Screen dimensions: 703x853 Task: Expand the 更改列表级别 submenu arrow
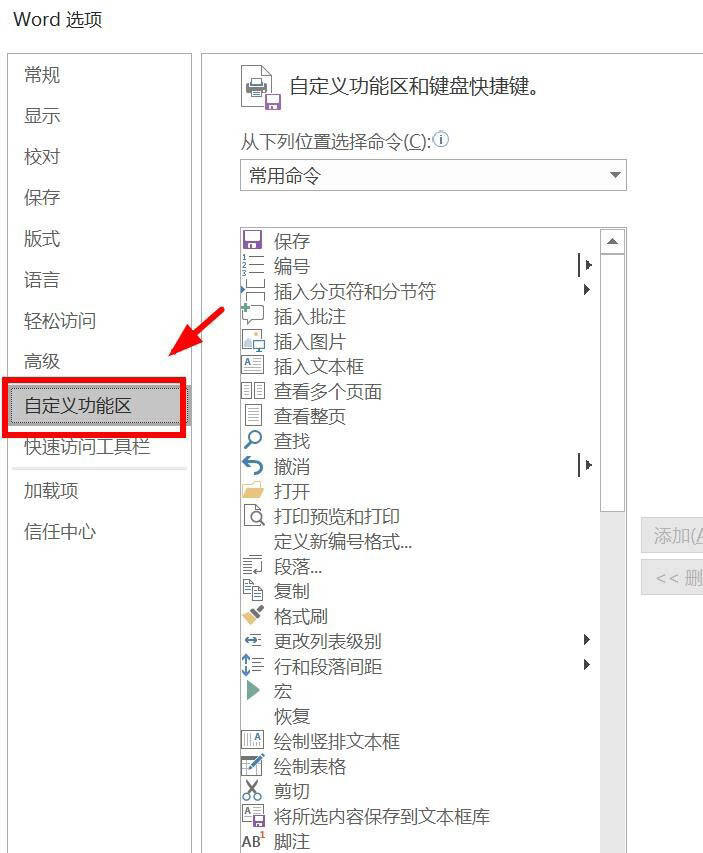tap(587, 640)
